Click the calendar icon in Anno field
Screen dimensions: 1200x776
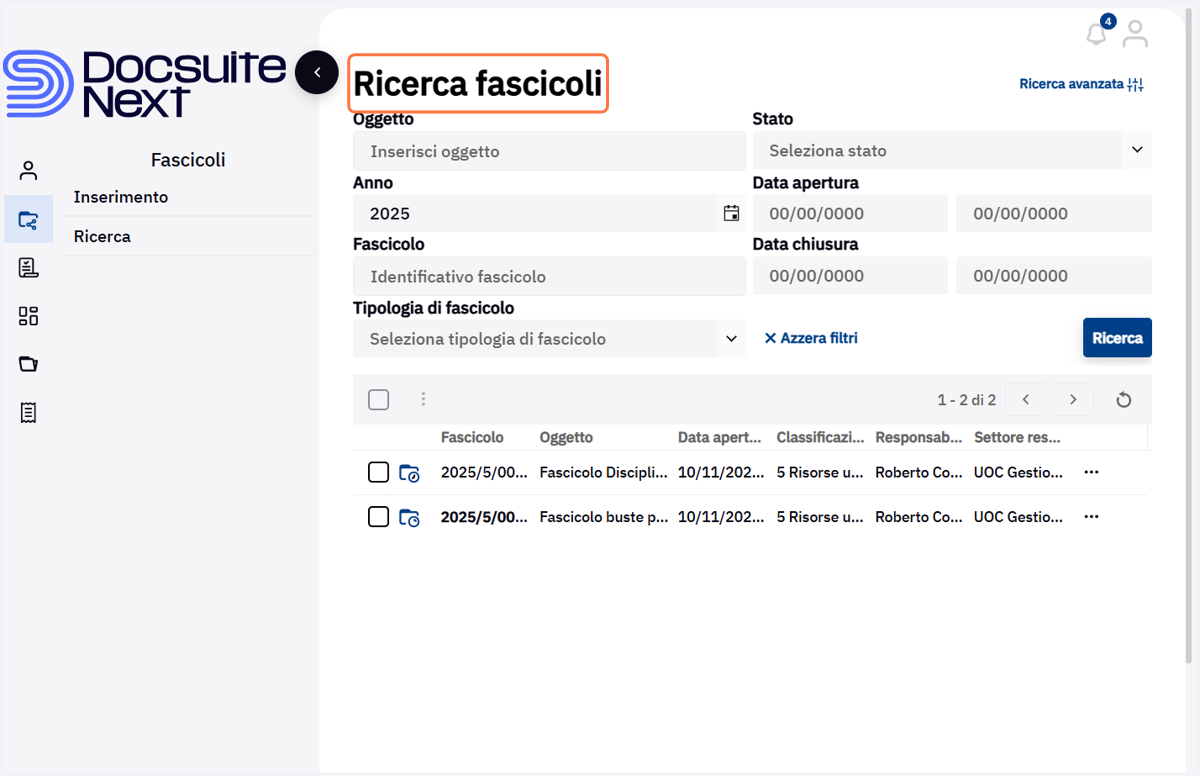(731, 213)
